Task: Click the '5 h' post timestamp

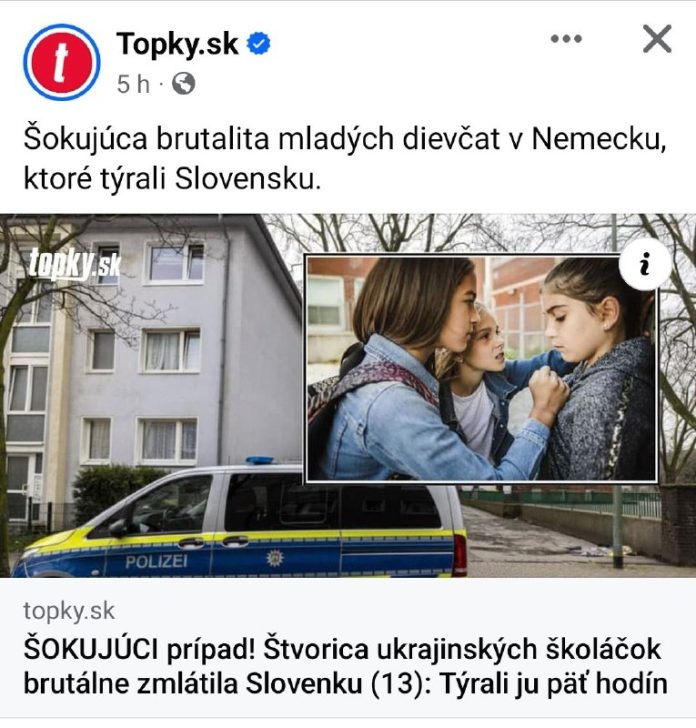Action: [x=133, y=84]
